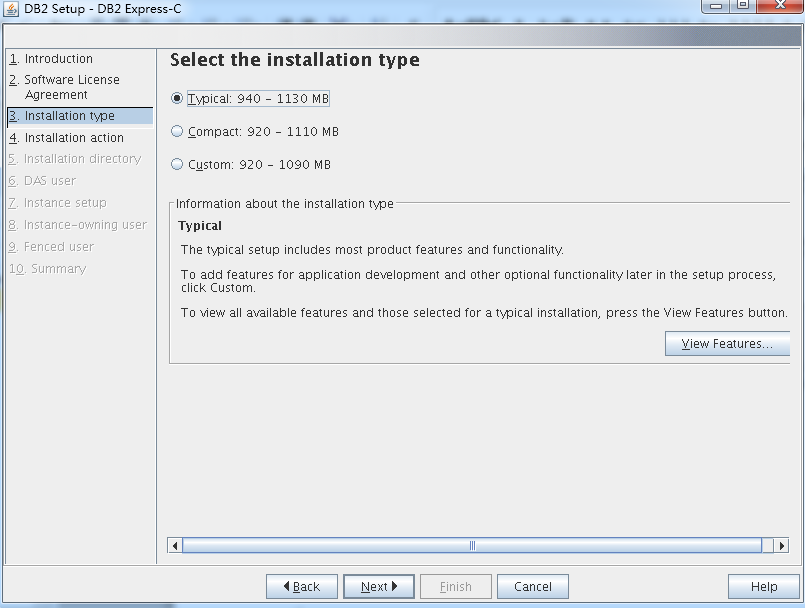Click 'Information about the installation type' label
This screenshot has height=608, width=805.
284,204
